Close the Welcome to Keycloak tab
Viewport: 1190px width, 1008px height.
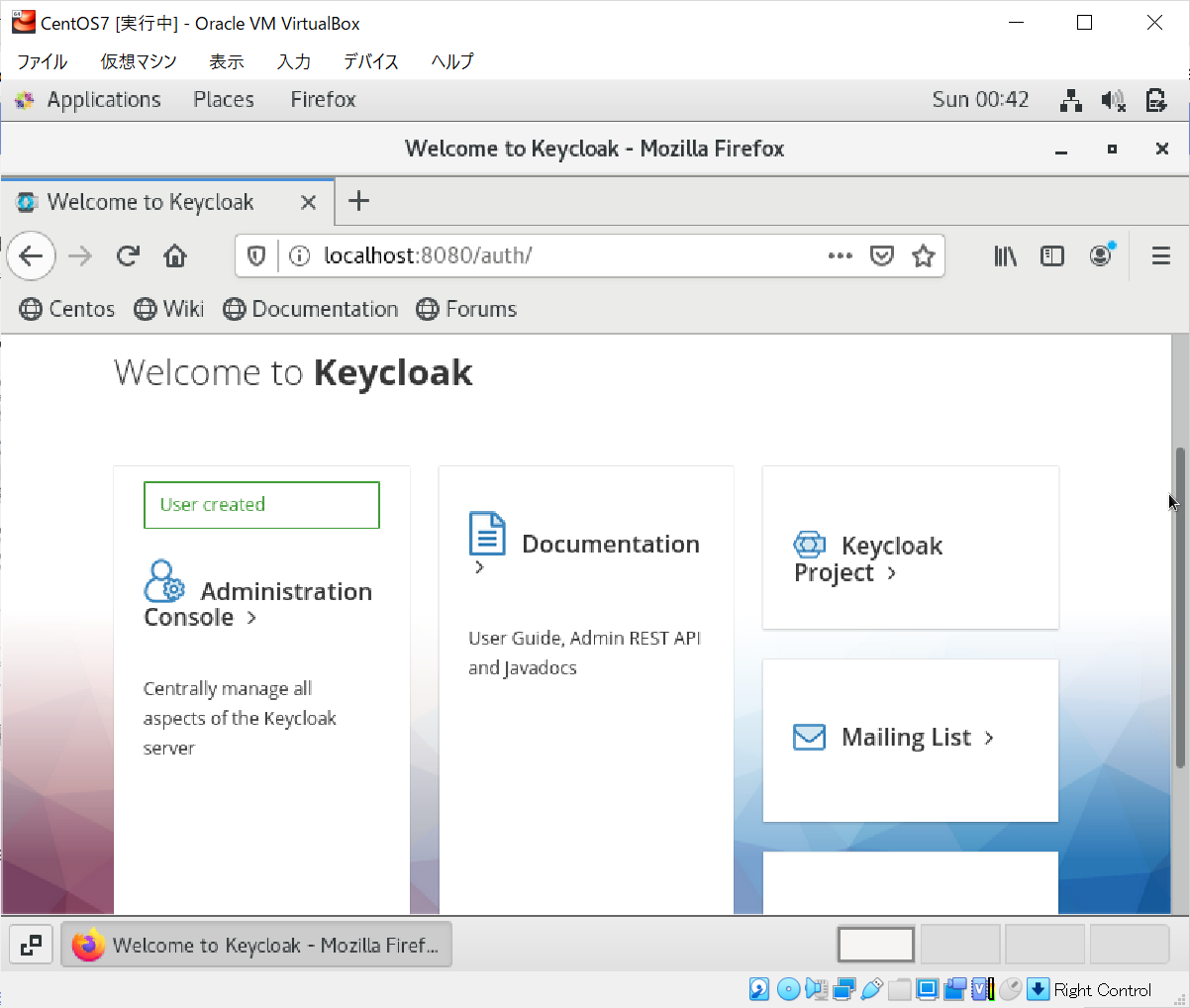point(308,202)
